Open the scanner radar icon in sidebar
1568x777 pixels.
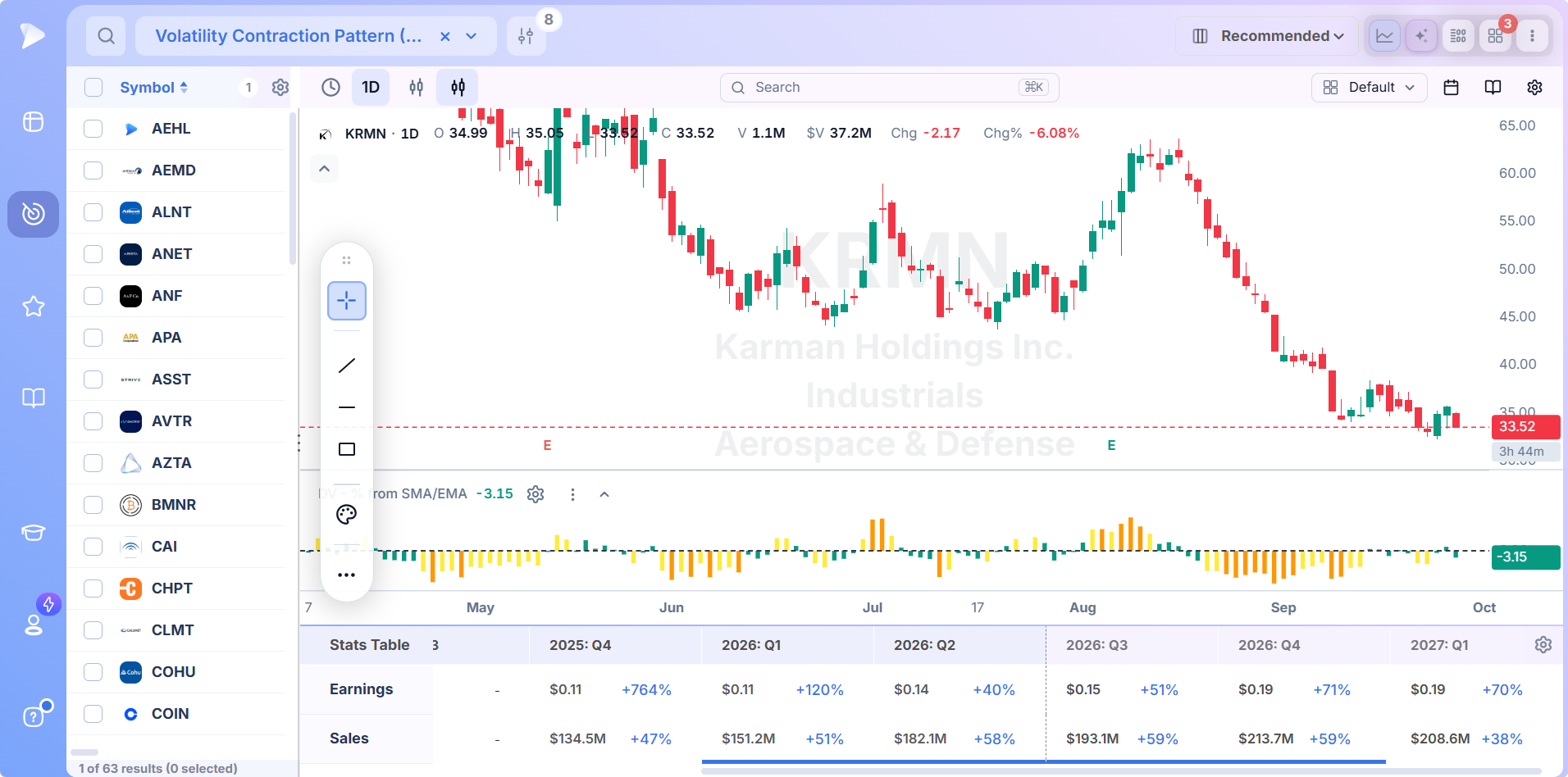point(34,214)
